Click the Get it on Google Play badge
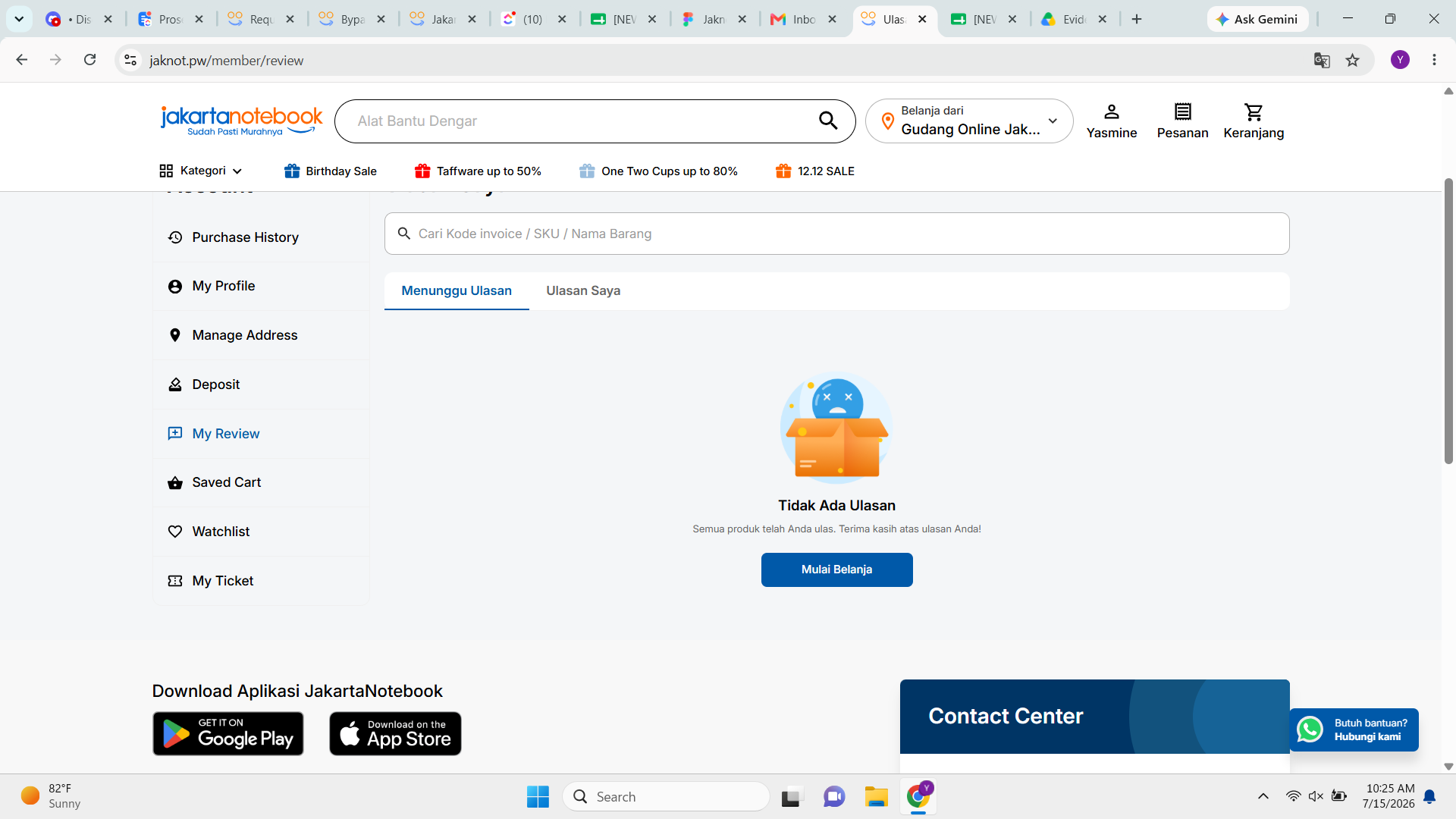Screen dimensions: 1456x819 [228, 733]
